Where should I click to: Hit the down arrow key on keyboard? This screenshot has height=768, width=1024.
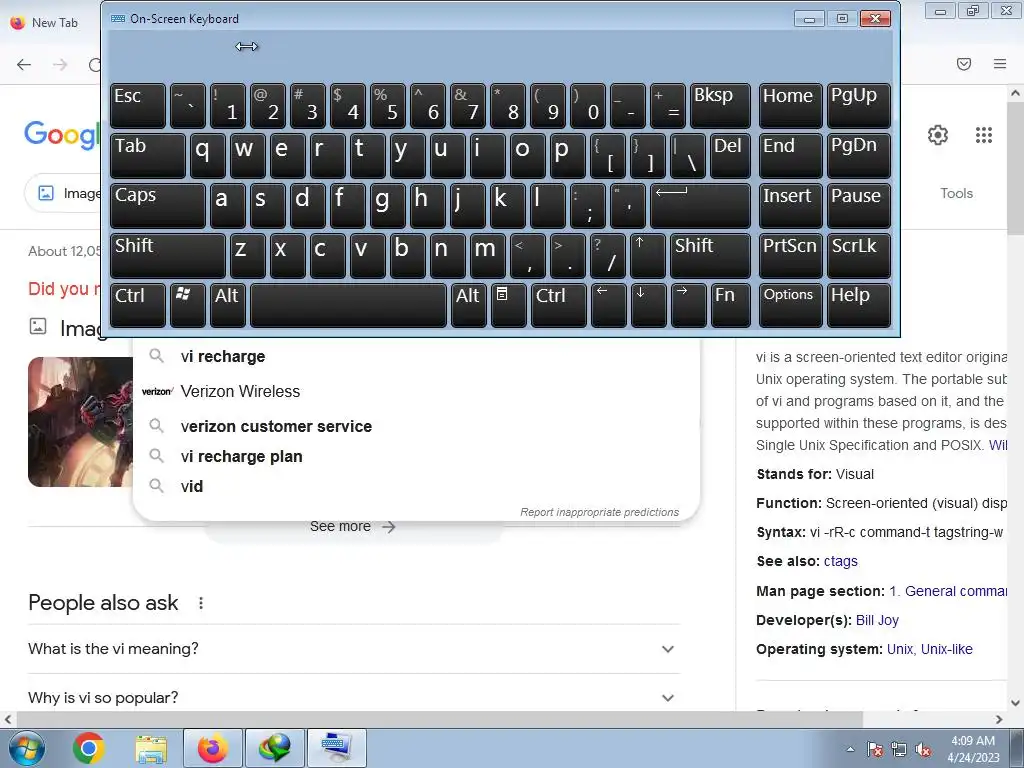[x=648, y=305]
